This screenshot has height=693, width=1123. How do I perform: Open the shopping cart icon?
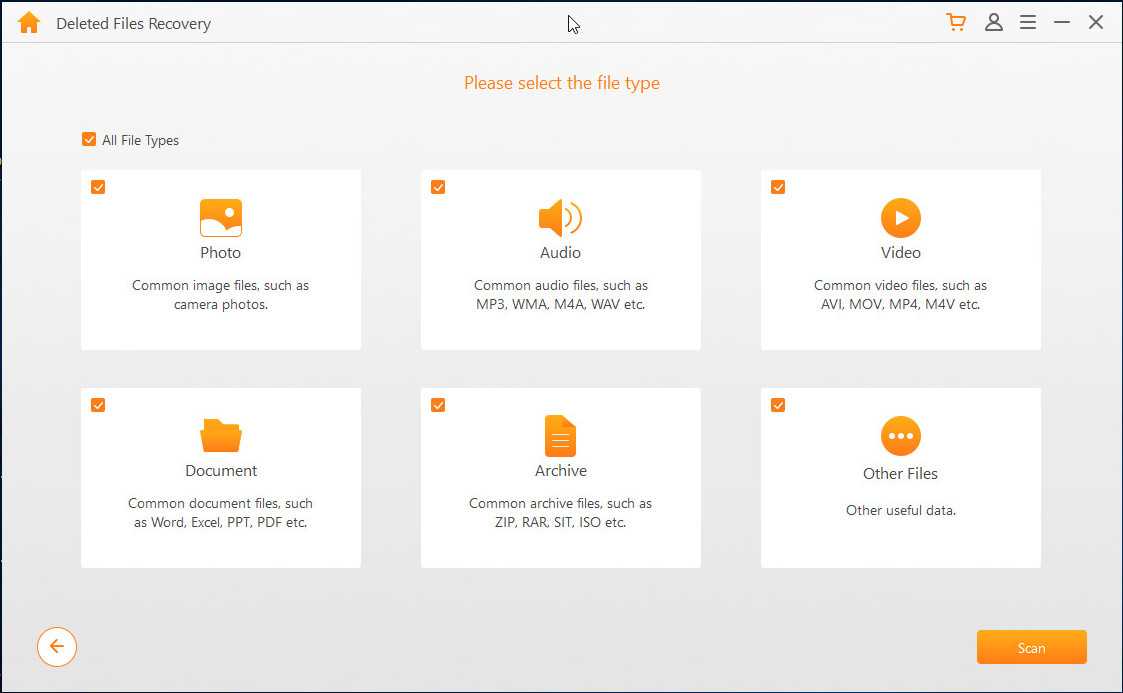pyautogui.click(x=956, y=22)
